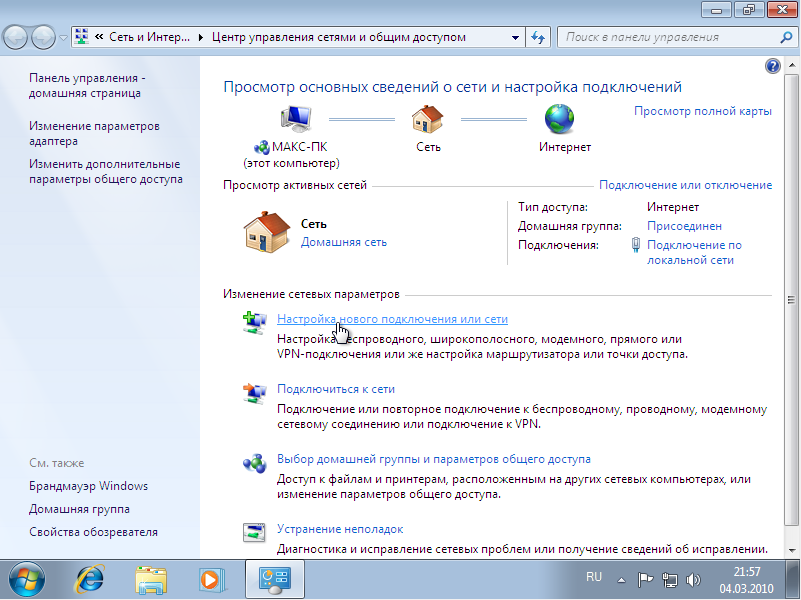
Task: Click the house network icon in map
Action: 428,120
